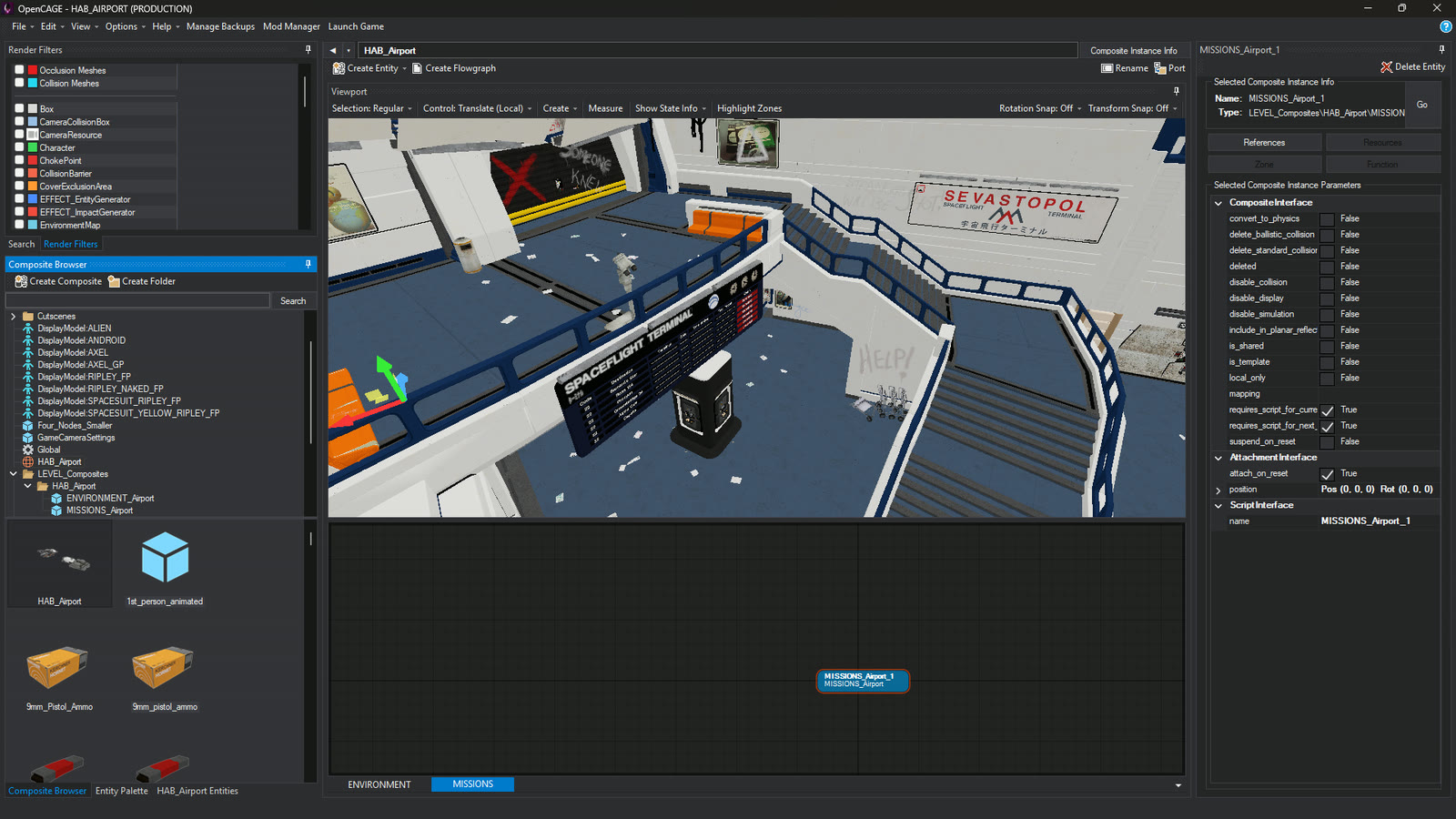Click the Create Composite icon
This screenshot has height=819, width=1456.
click(x=21, y=281)
